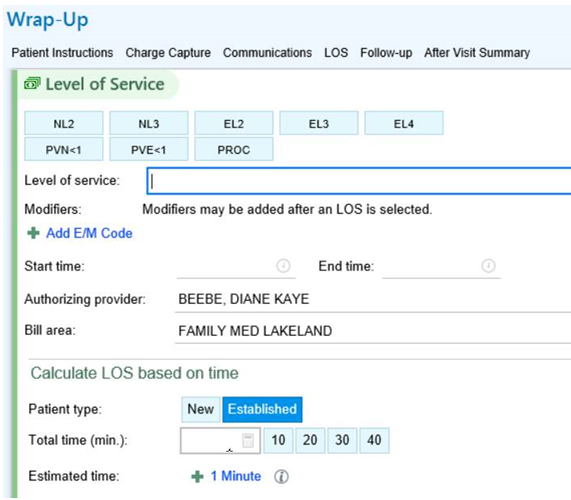
Task: Open the LOS tab
Action: coord(336,53)
